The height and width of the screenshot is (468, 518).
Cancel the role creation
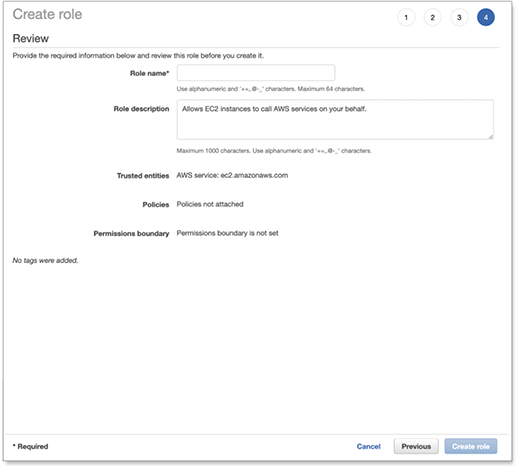click(368, 446)
